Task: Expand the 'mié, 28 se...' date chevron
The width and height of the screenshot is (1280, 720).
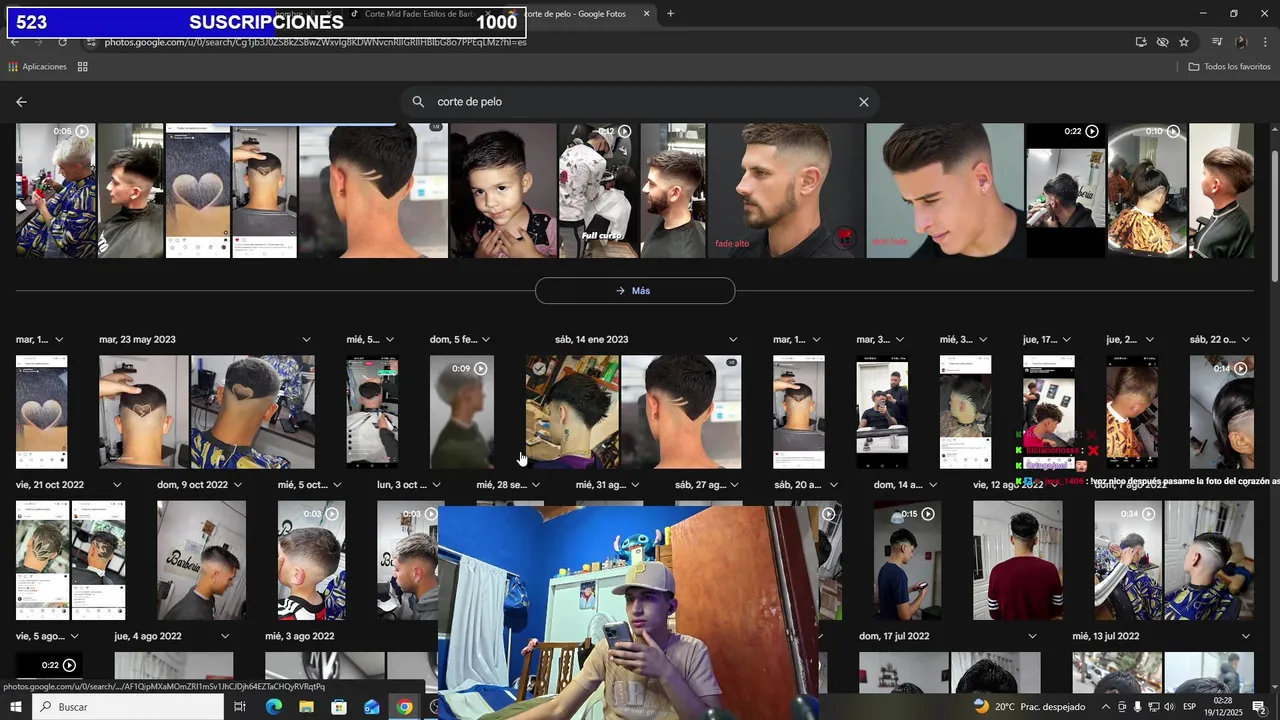Action: point(536,485)
